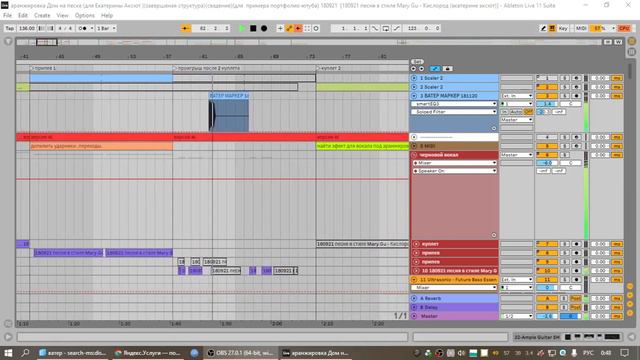Toggle the MIDI Arrangement Overdub plus icon
Image resolution: width=640 pixels, height=360 pixels.
[x=280, y=28]
